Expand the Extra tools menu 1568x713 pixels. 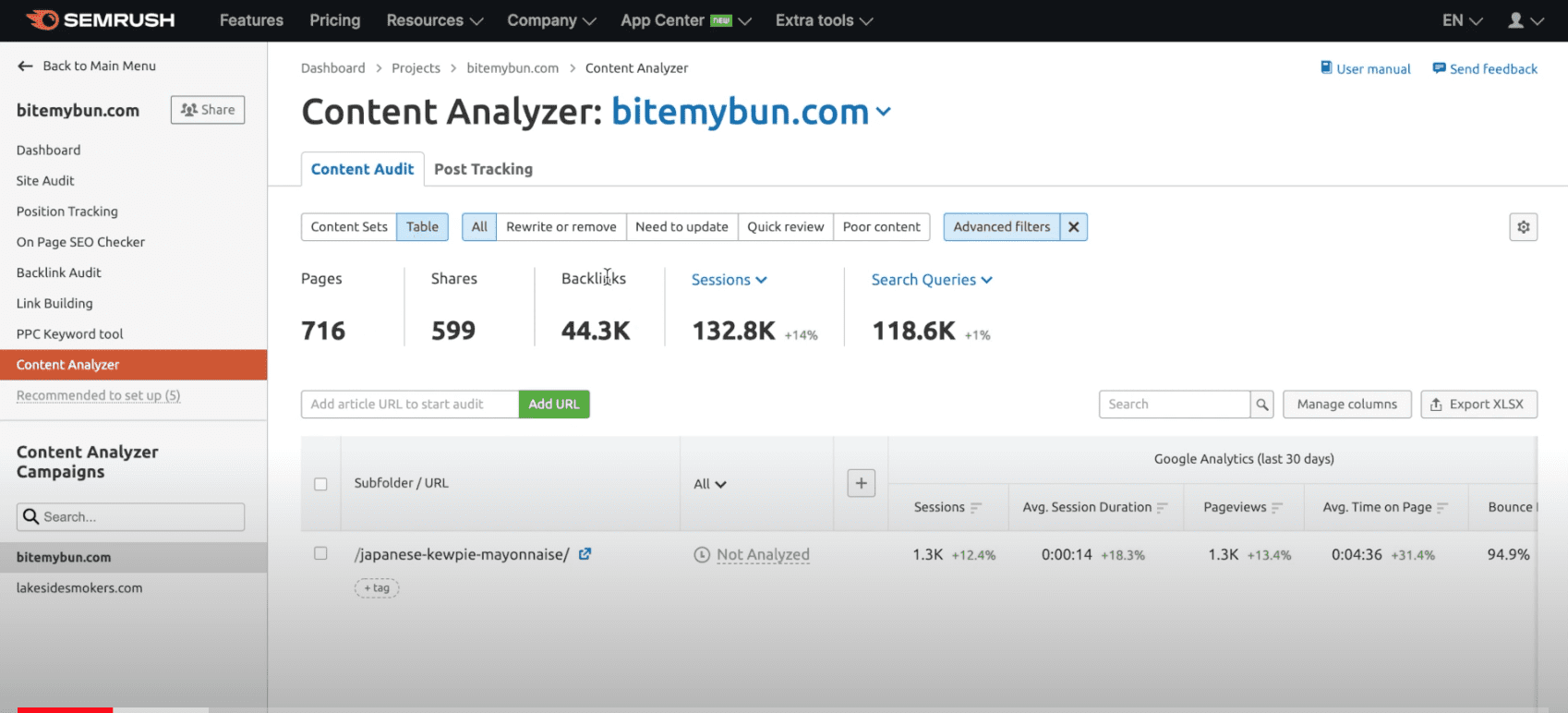pyautogui.click(x=824, y=20)
